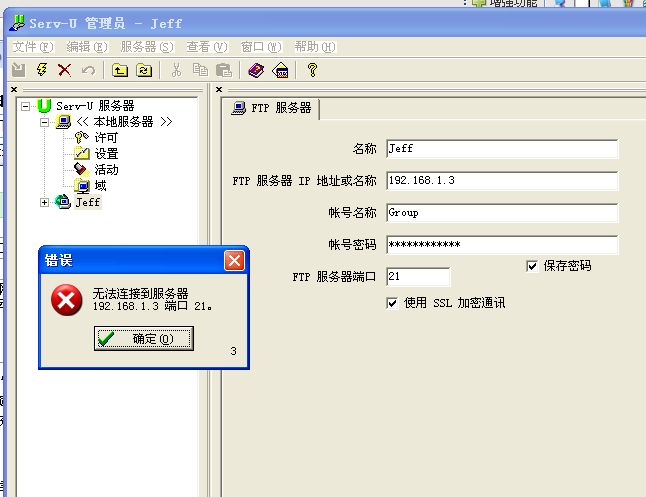
Task: Click the FTP server IP address field
Action: 502,181
